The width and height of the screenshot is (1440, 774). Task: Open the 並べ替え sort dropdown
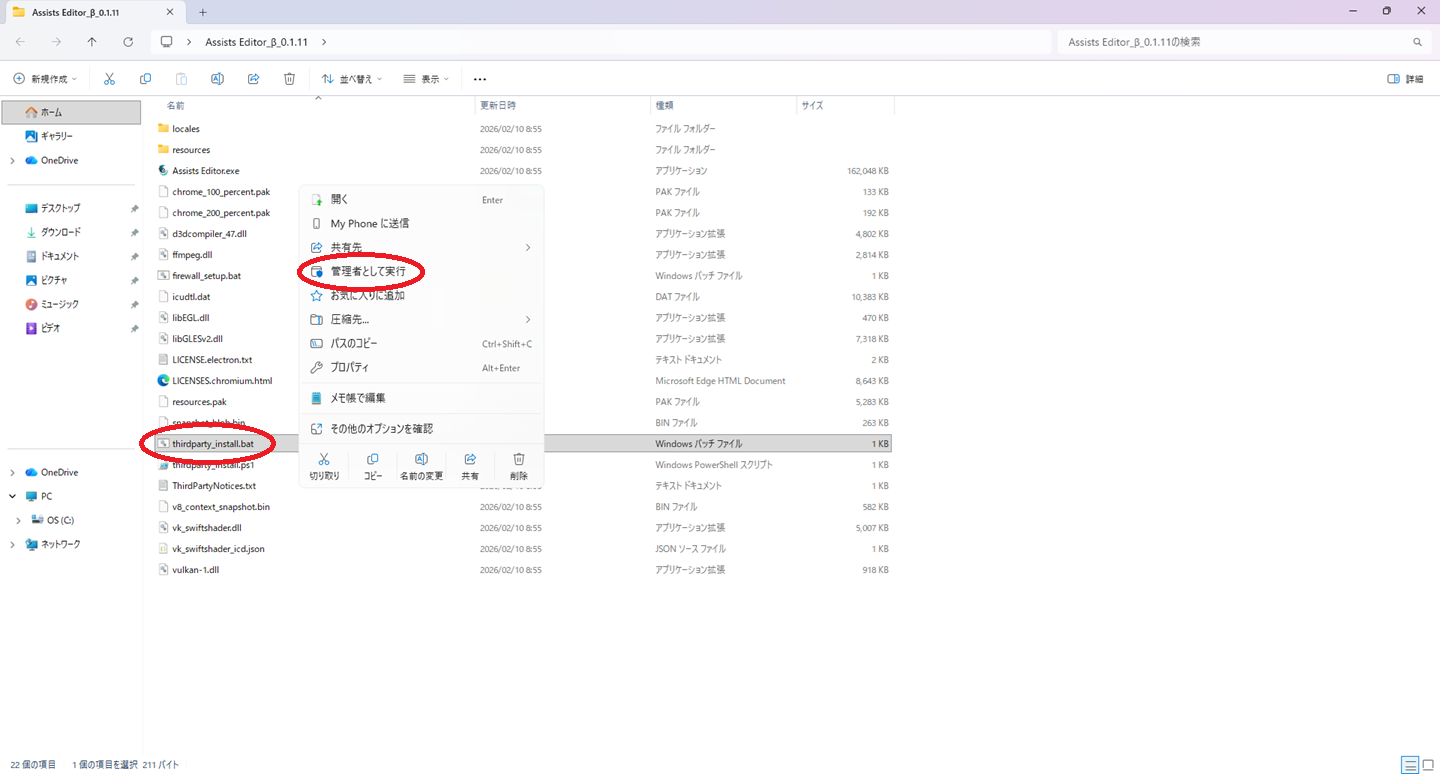click(352, 79)
